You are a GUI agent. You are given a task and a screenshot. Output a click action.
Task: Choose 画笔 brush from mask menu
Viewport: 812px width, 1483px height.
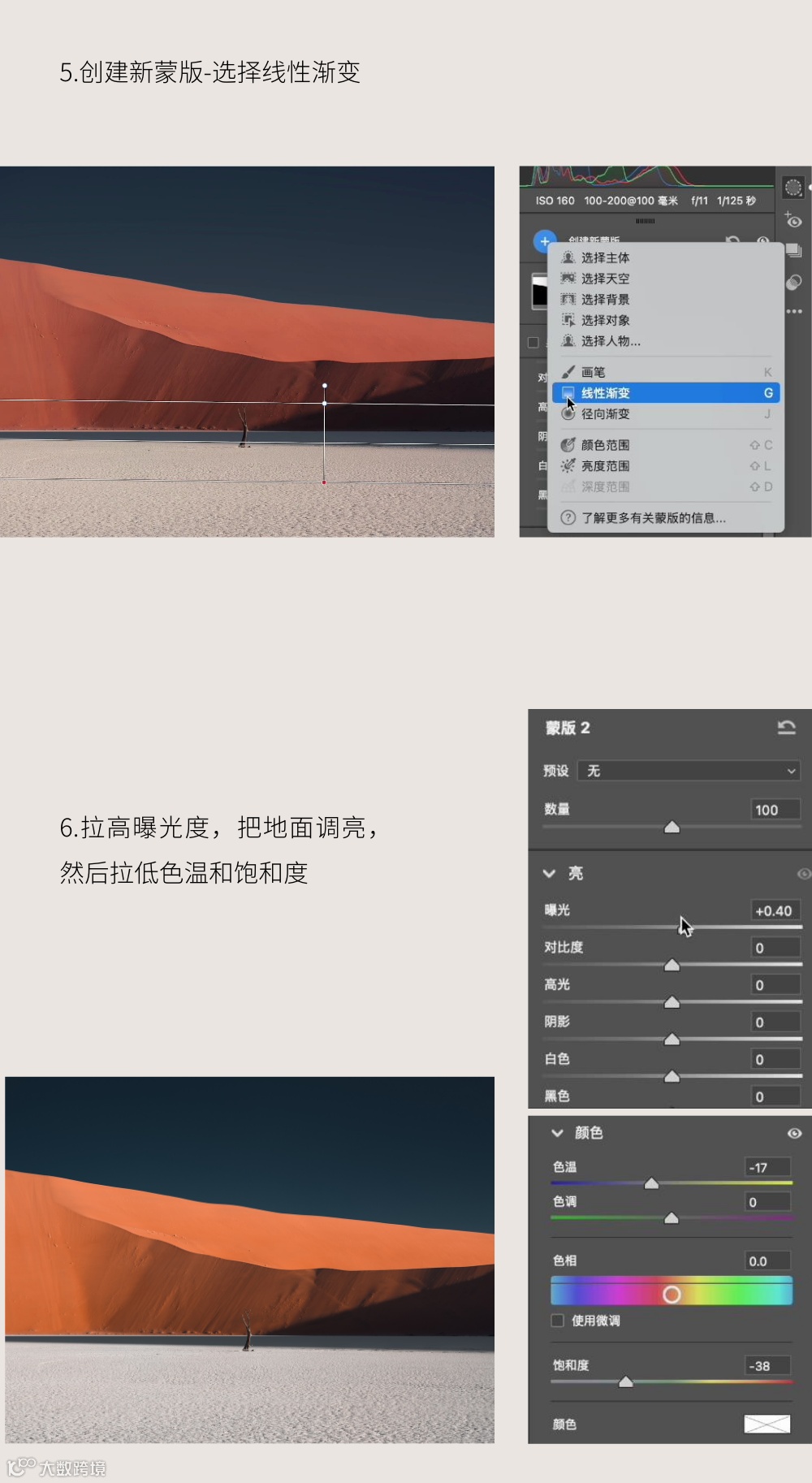coord(666,372)
